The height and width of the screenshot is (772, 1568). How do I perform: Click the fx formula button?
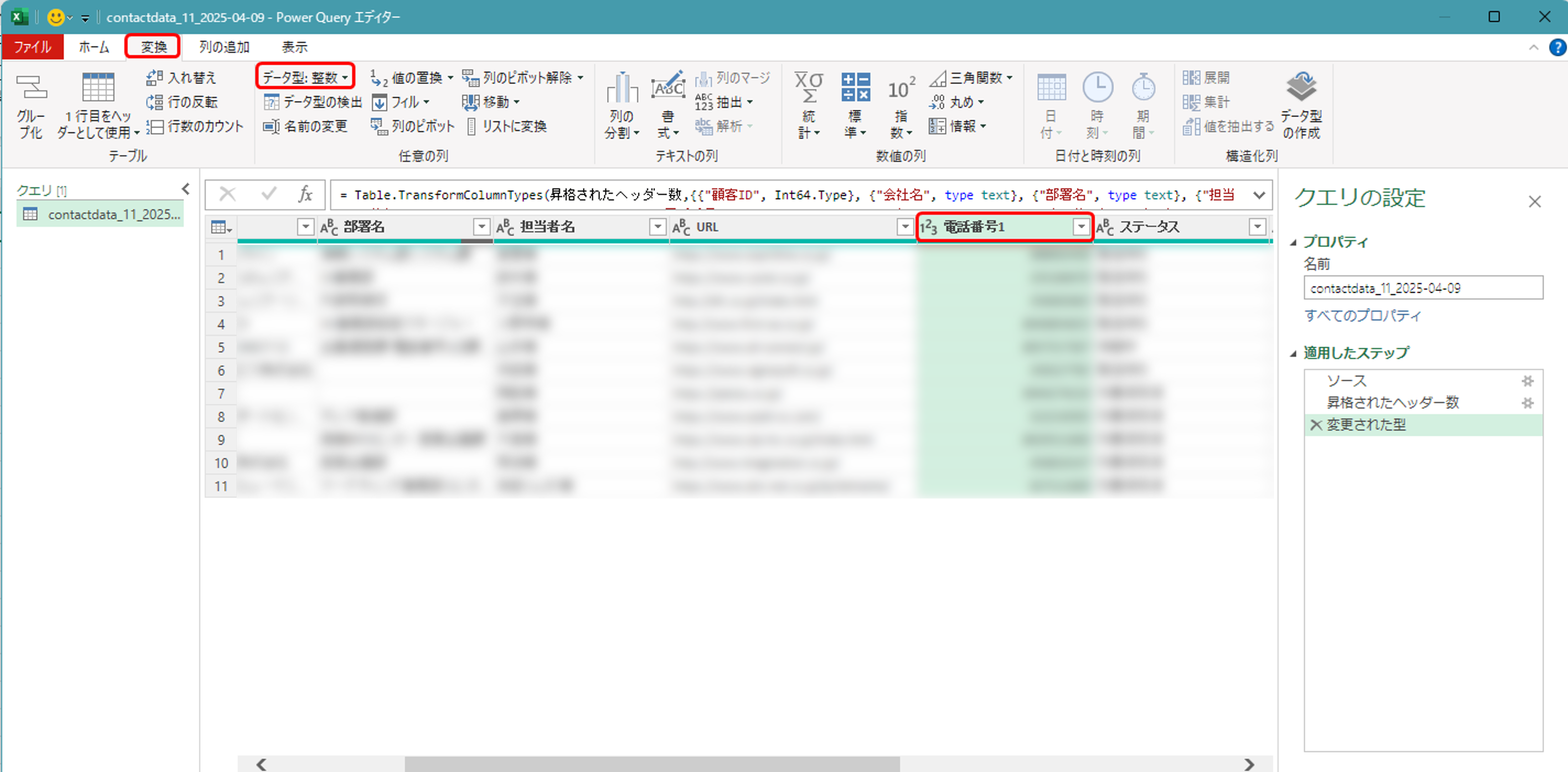click(x=305, y=195)
